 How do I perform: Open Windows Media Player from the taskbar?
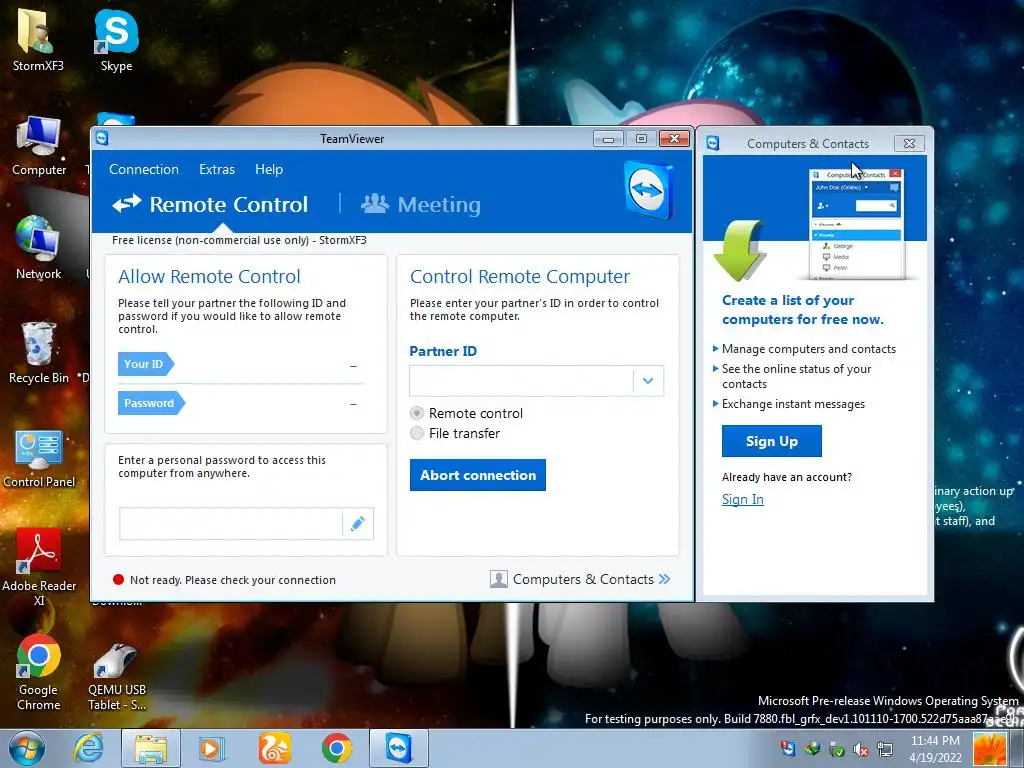pos(210,748)
